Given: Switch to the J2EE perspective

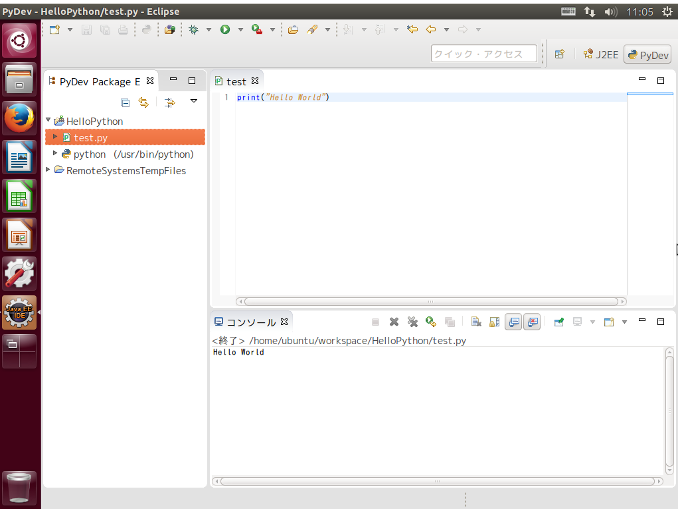Looking at the screenshot, I should [601, 55].
